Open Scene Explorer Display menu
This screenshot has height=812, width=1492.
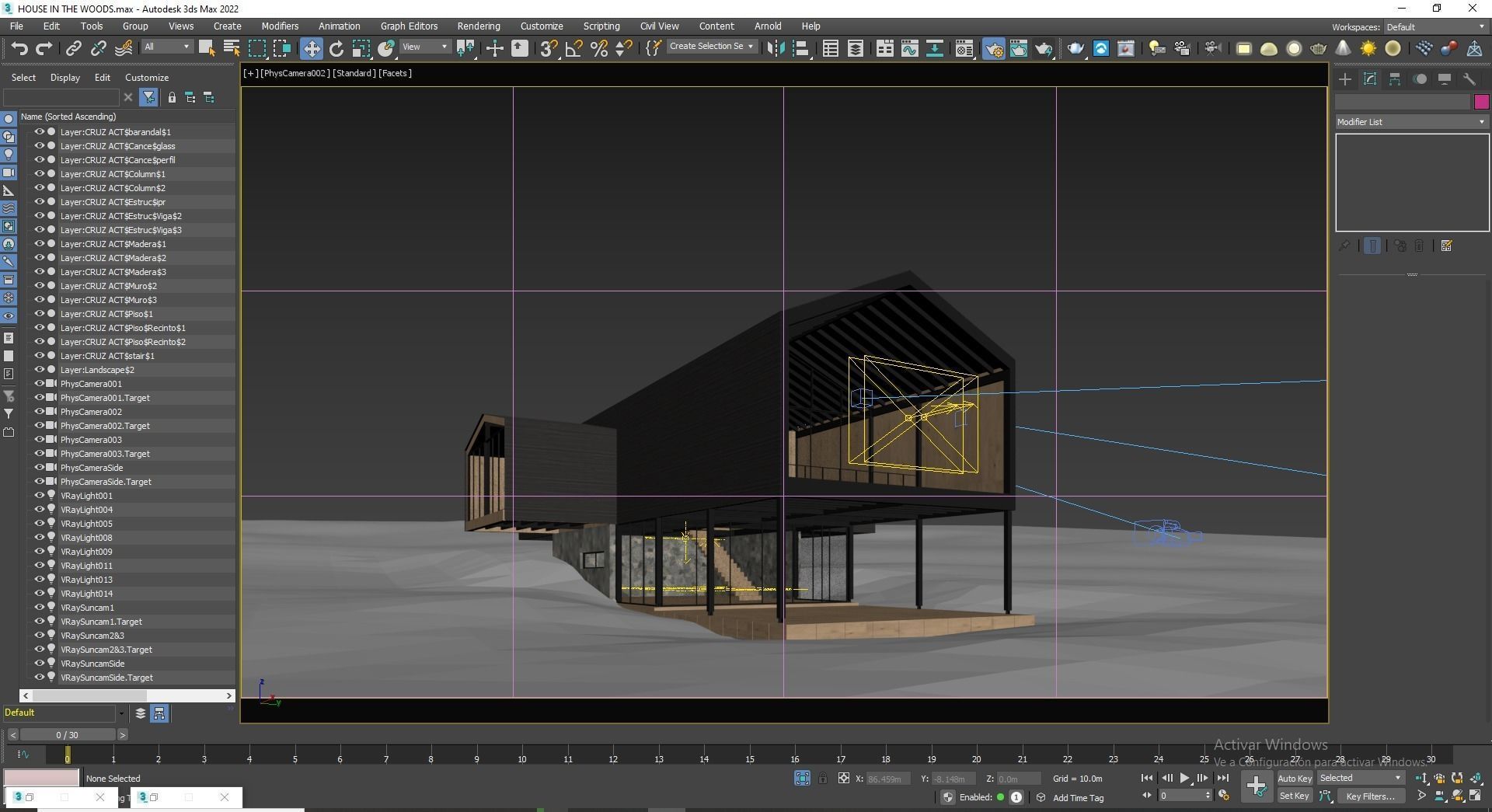tap(65, 78)
